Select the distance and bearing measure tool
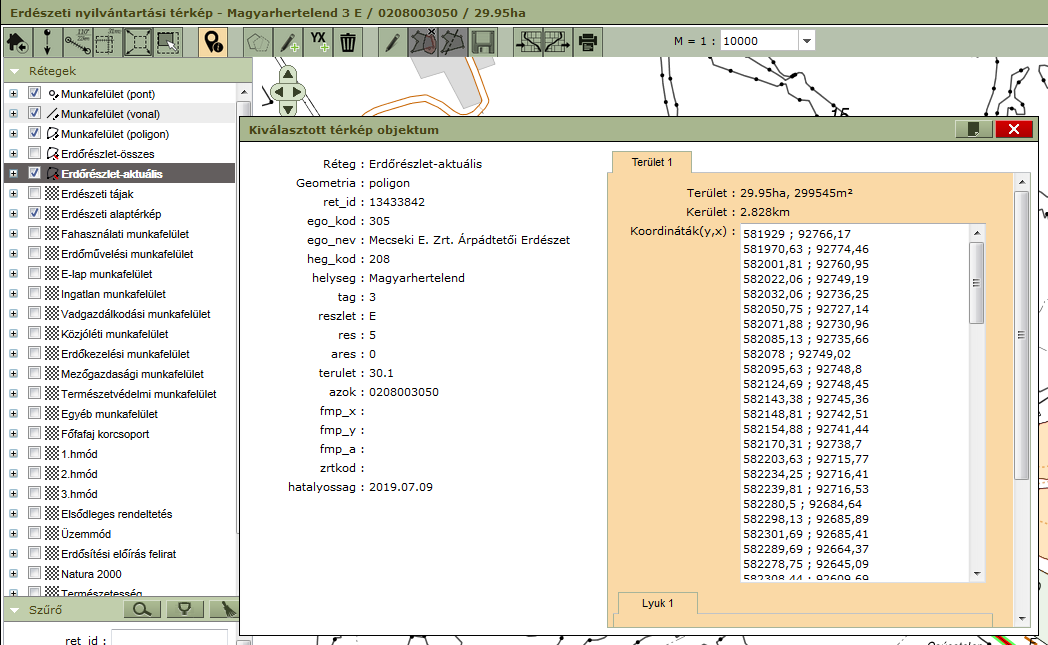The height and width of the screenshot is (645, 1048). coord(78,42)
